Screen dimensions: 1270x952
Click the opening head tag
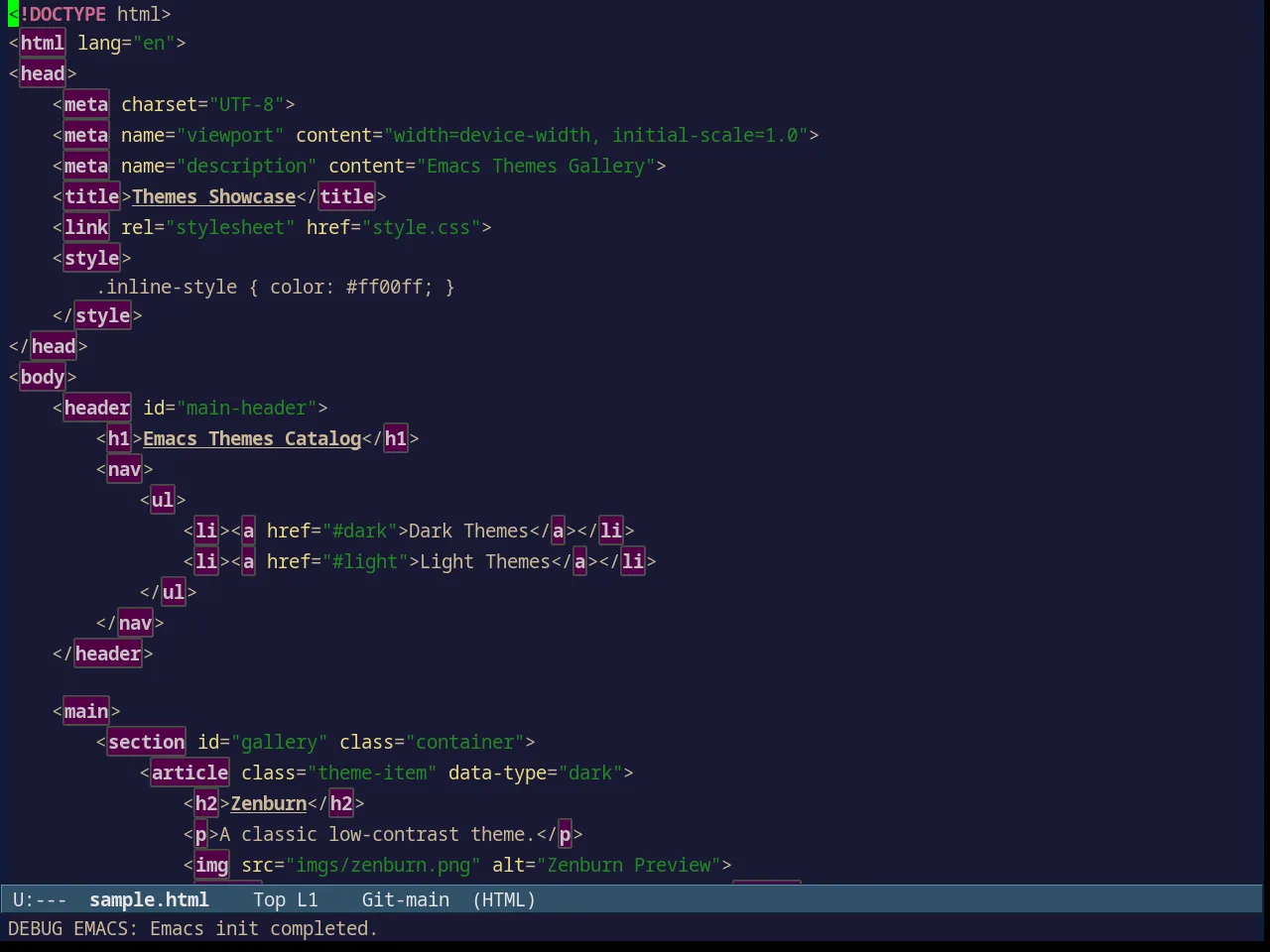[43, 73]
